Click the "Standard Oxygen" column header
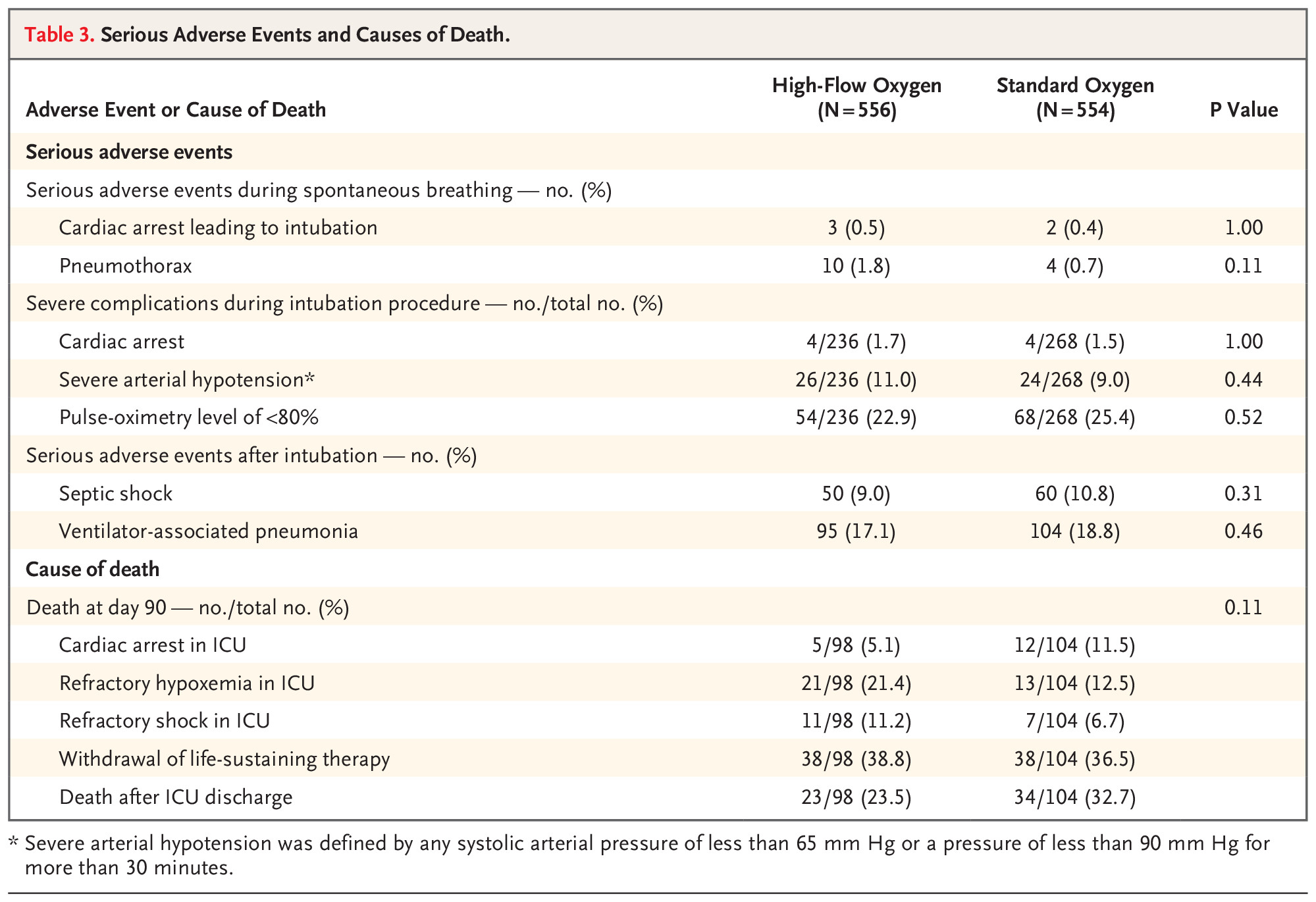Screen dimensions: 1316x902 coord(1075,86)
